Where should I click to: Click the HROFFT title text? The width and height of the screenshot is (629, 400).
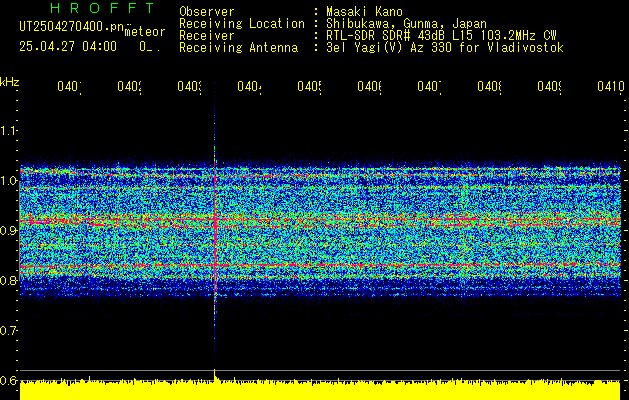pyautogui.click(x=102, y=8)
